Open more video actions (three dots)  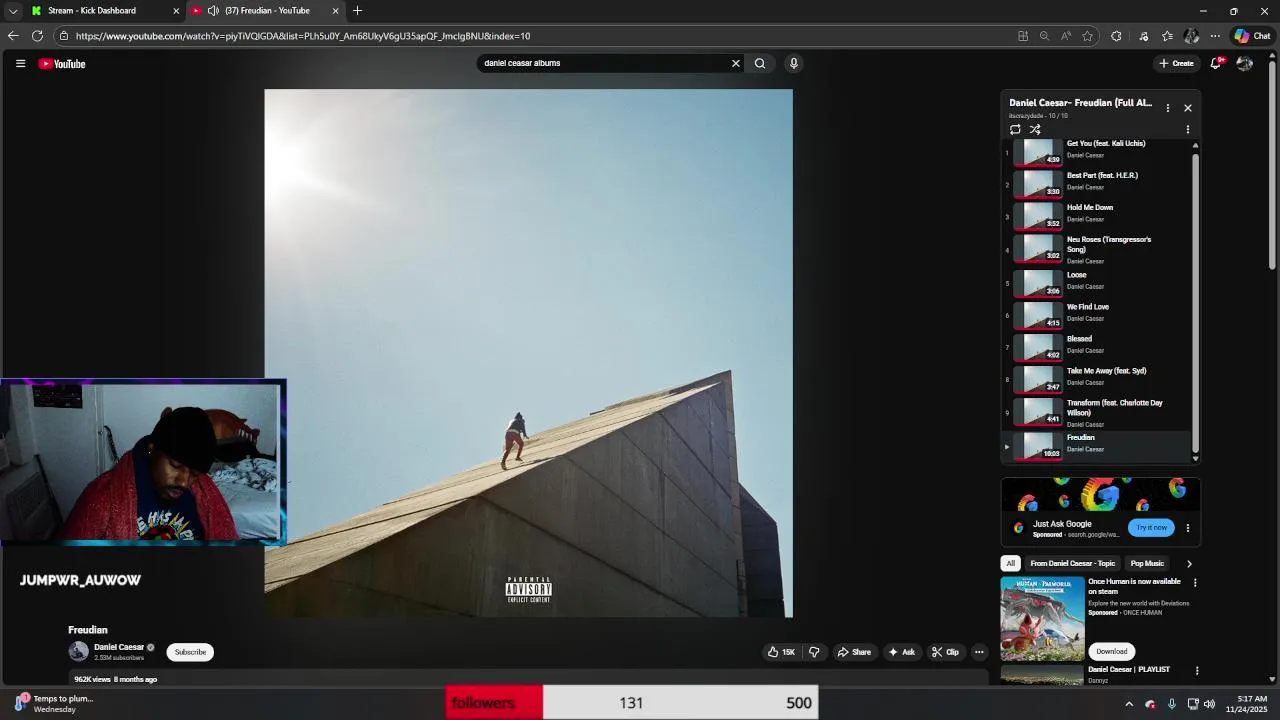(x=979, y=652)
